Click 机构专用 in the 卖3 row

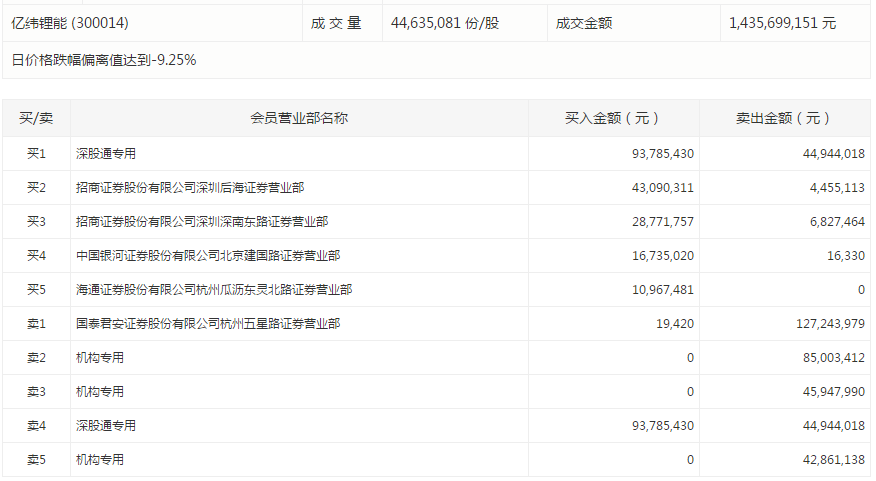pyautogui.click(x=99, y=392)
